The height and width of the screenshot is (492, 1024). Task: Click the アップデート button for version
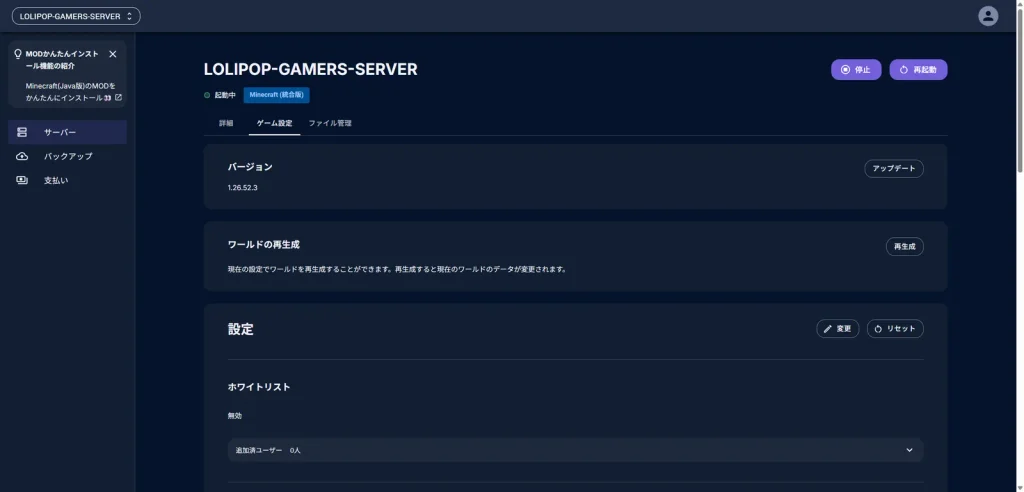tap(894, 169)
